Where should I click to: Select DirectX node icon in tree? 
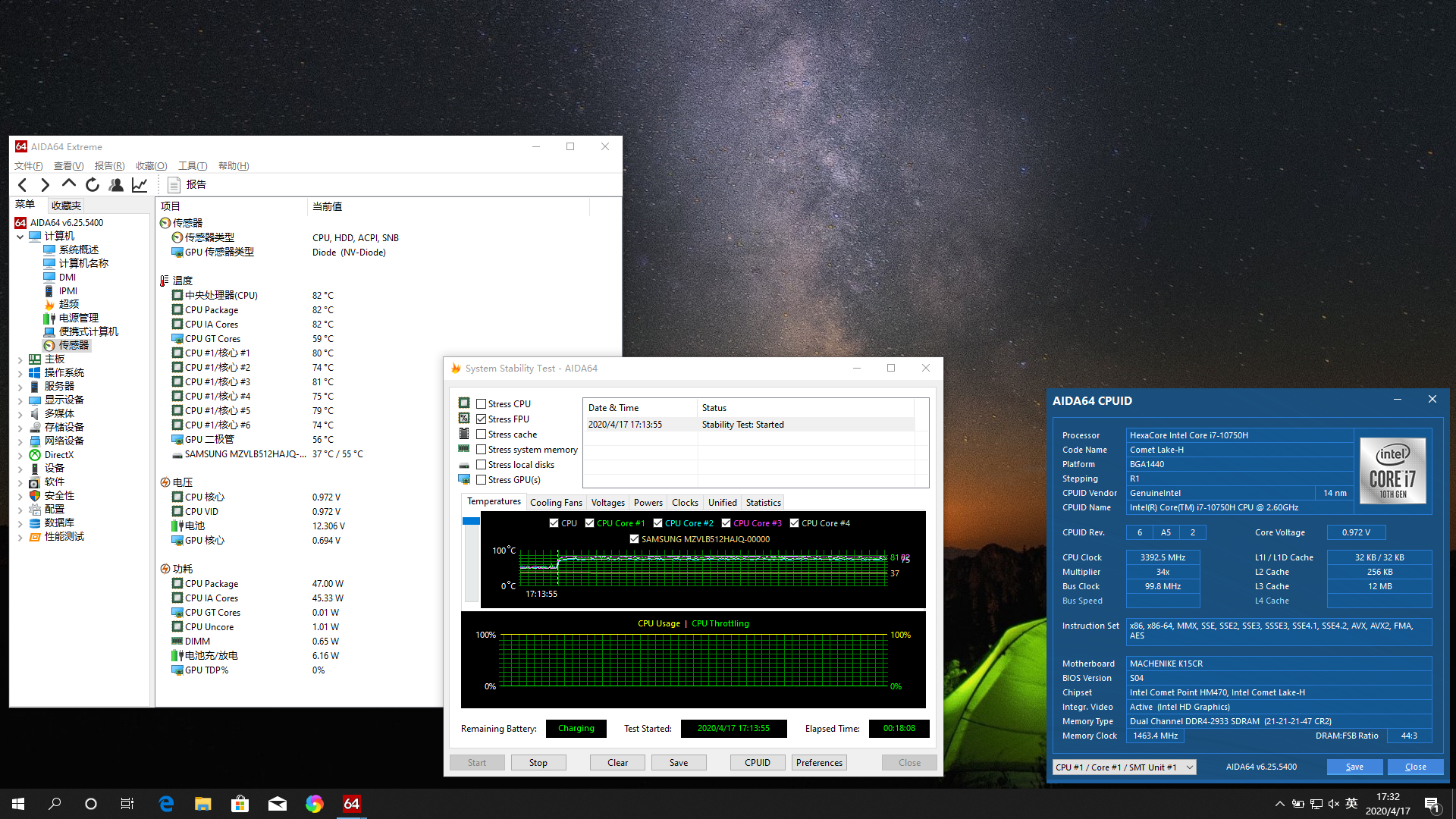pos(35,455)
